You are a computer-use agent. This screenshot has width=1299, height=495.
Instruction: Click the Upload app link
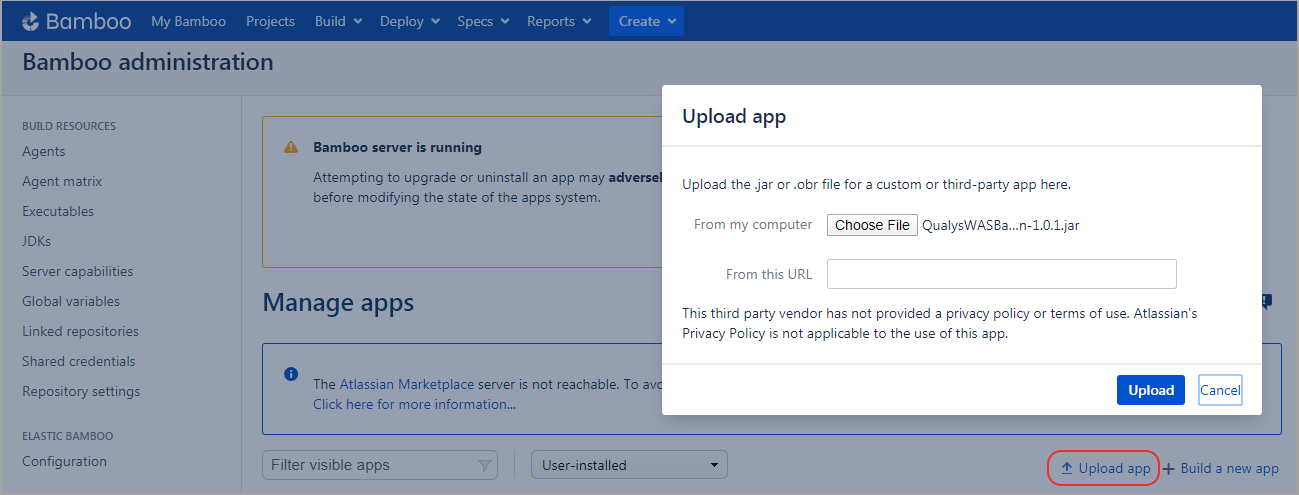point(1105,468)
